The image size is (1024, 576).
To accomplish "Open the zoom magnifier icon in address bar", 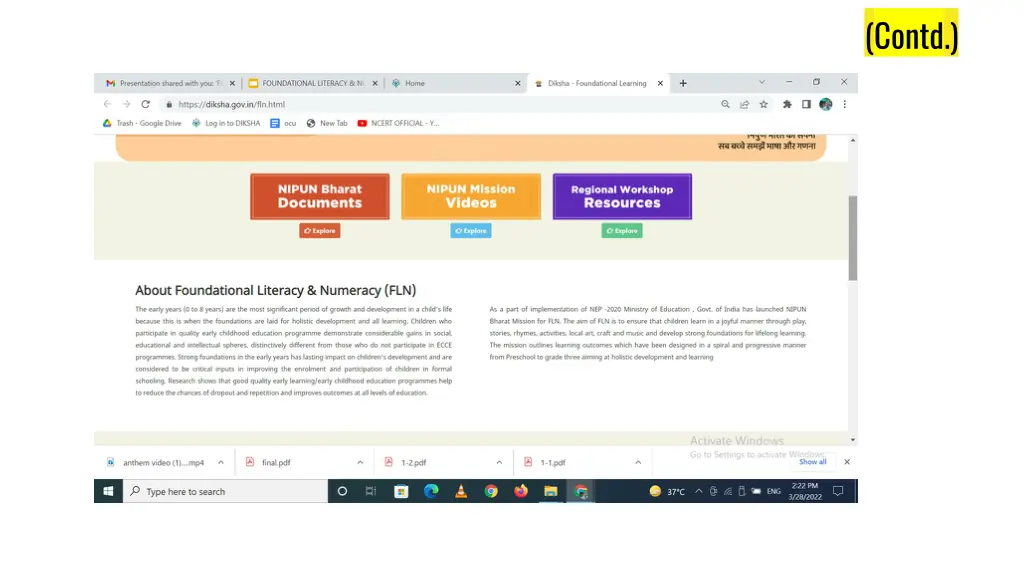I will point(725,104).
